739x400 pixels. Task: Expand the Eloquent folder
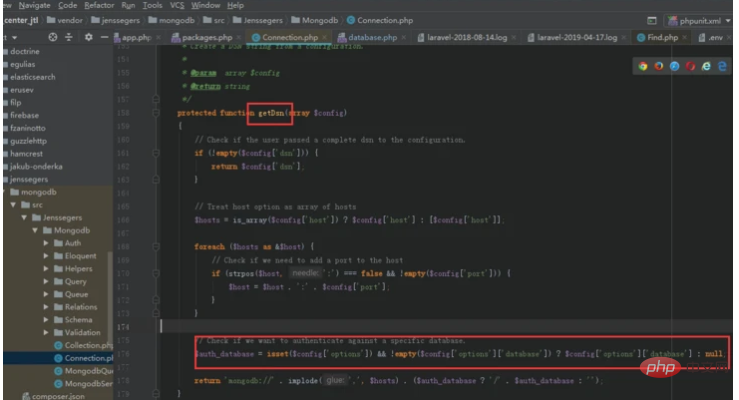point(46,256)
